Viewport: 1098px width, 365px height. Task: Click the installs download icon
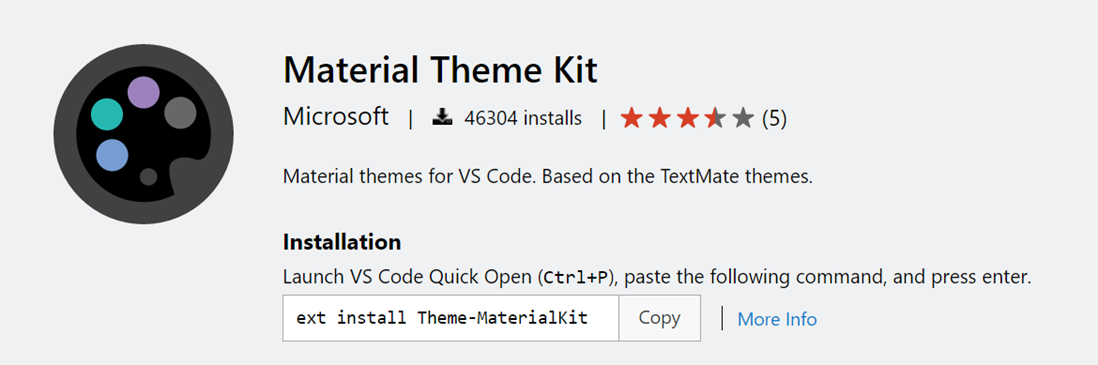point(443,118)
